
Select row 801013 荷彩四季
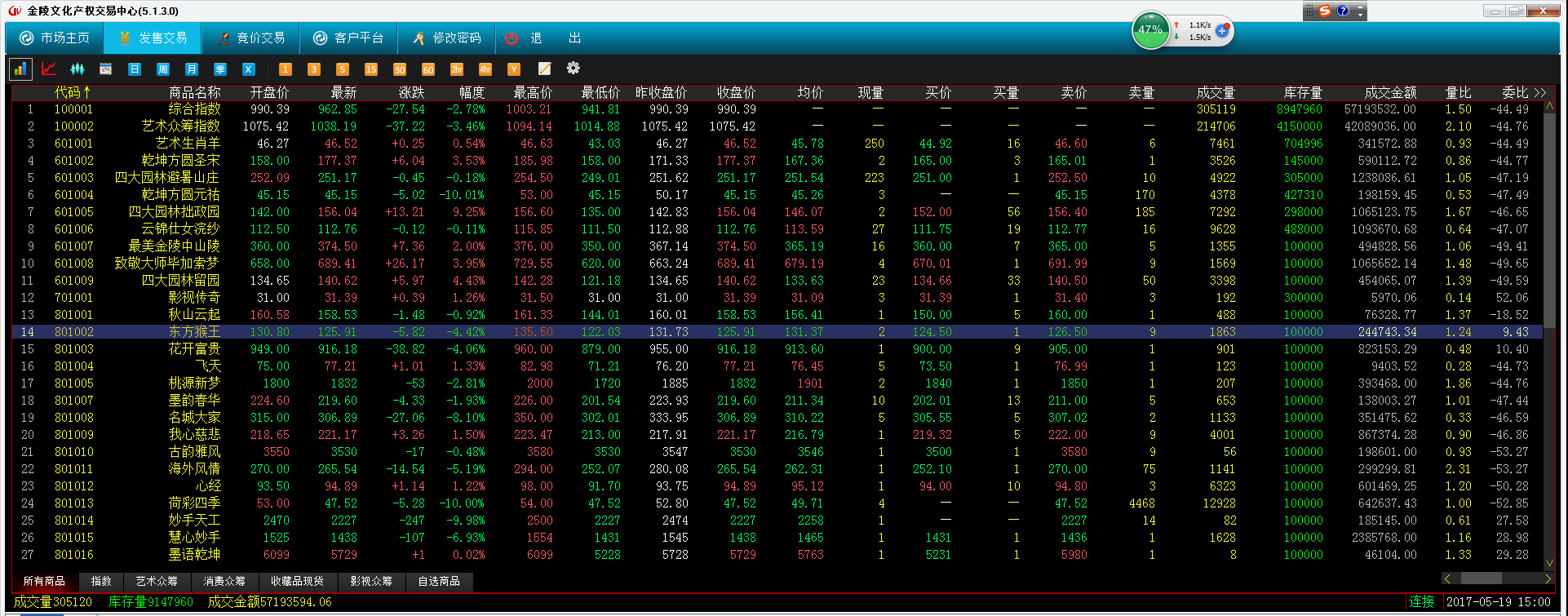777,503
